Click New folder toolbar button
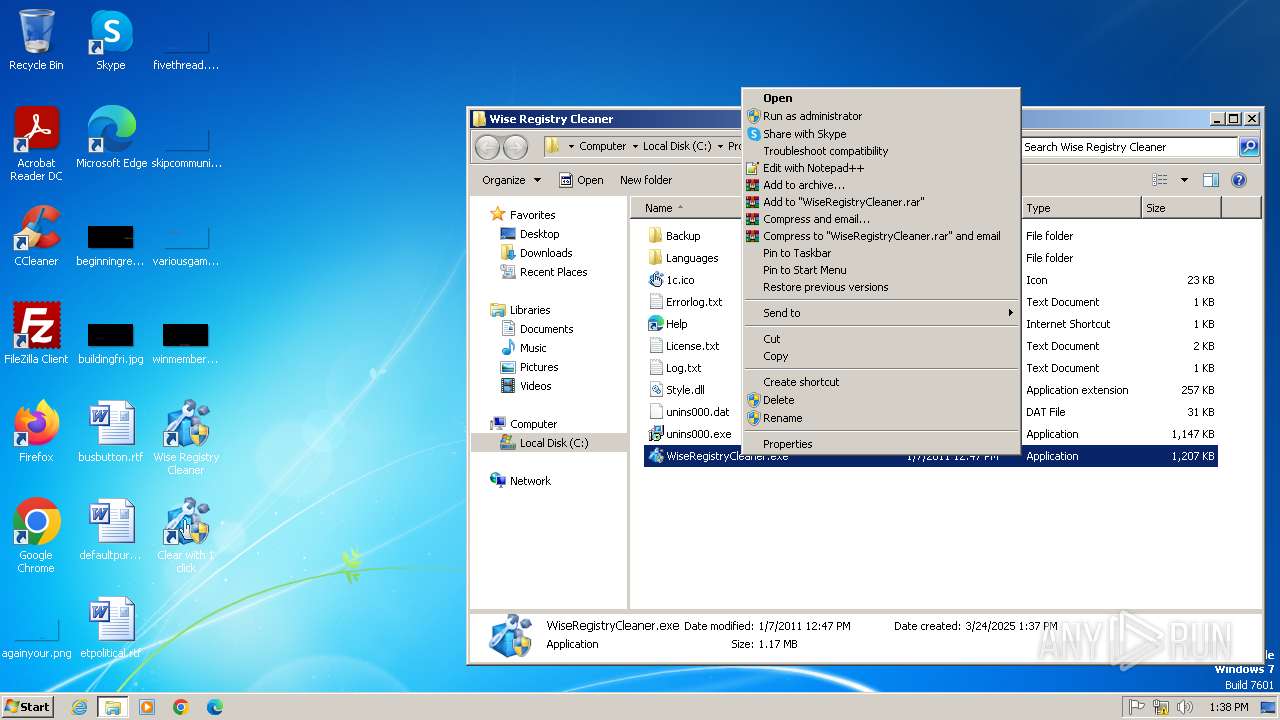Viewport: 1280px width, 720px height. pyautogui.click(x=646, y=180)
